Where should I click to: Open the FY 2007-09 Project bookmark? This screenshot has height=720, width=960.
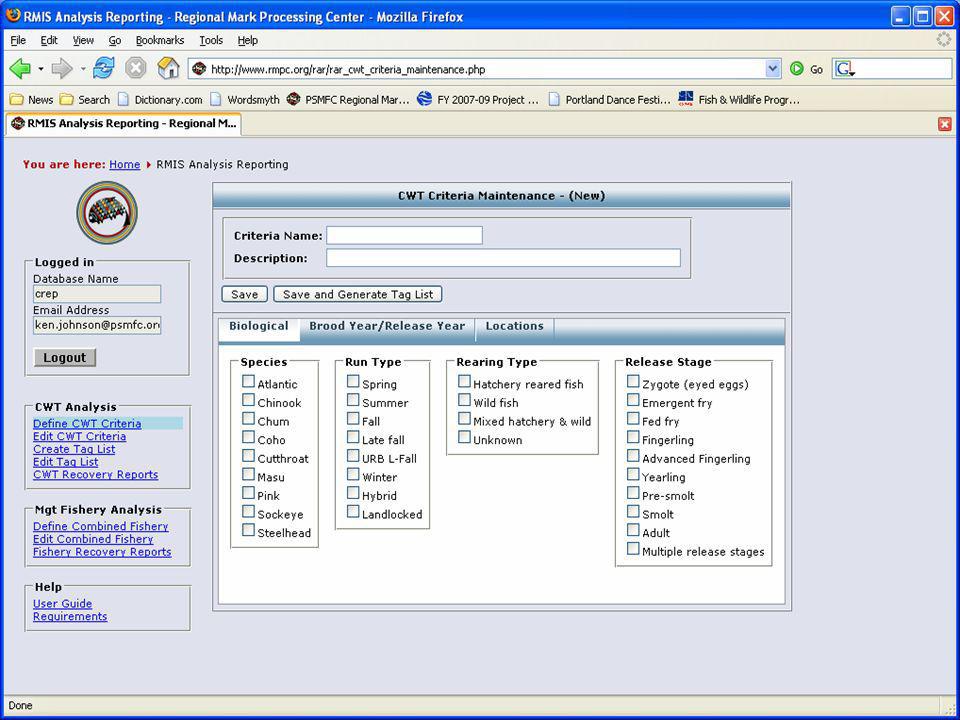[478, 100]
